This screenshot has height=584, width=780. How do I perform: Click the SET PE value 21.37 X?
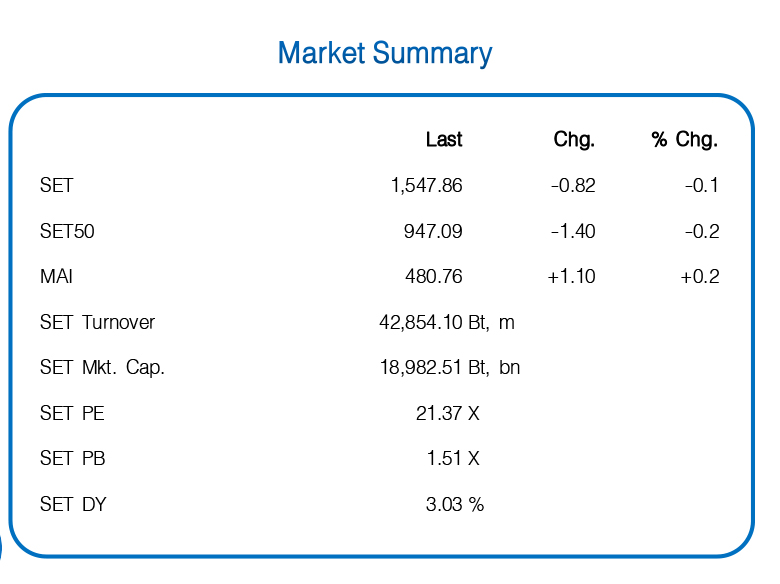tap(448, 413)
